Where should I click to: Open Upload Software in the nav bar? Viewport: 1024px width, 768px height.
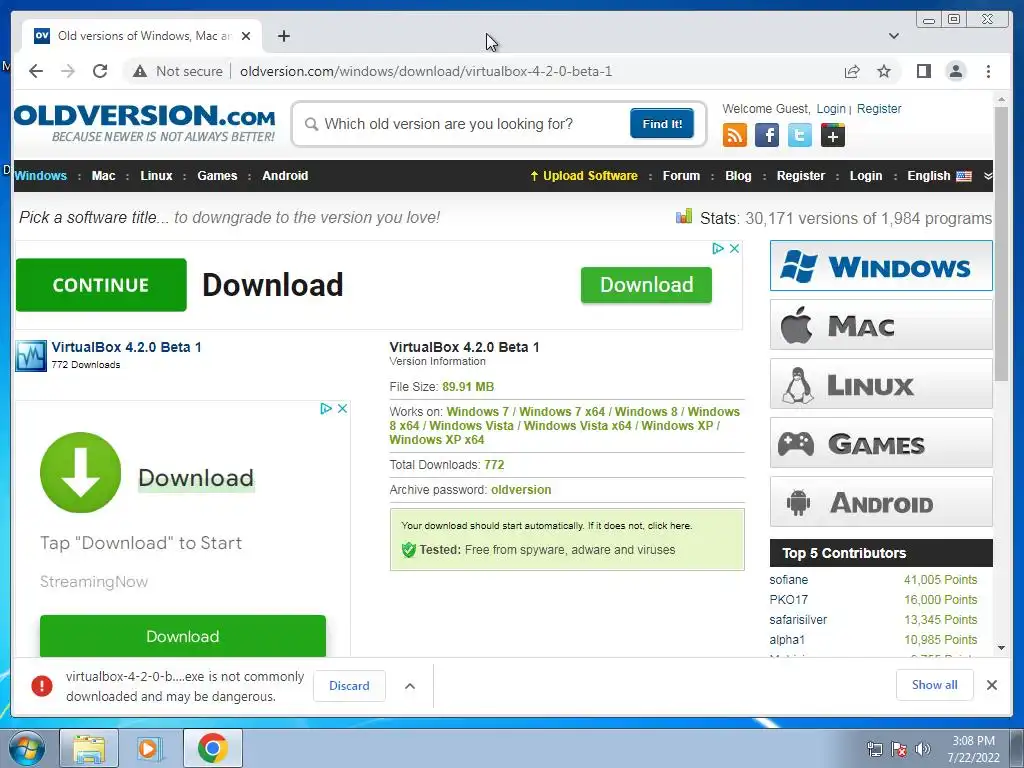(x=583, y=176)
